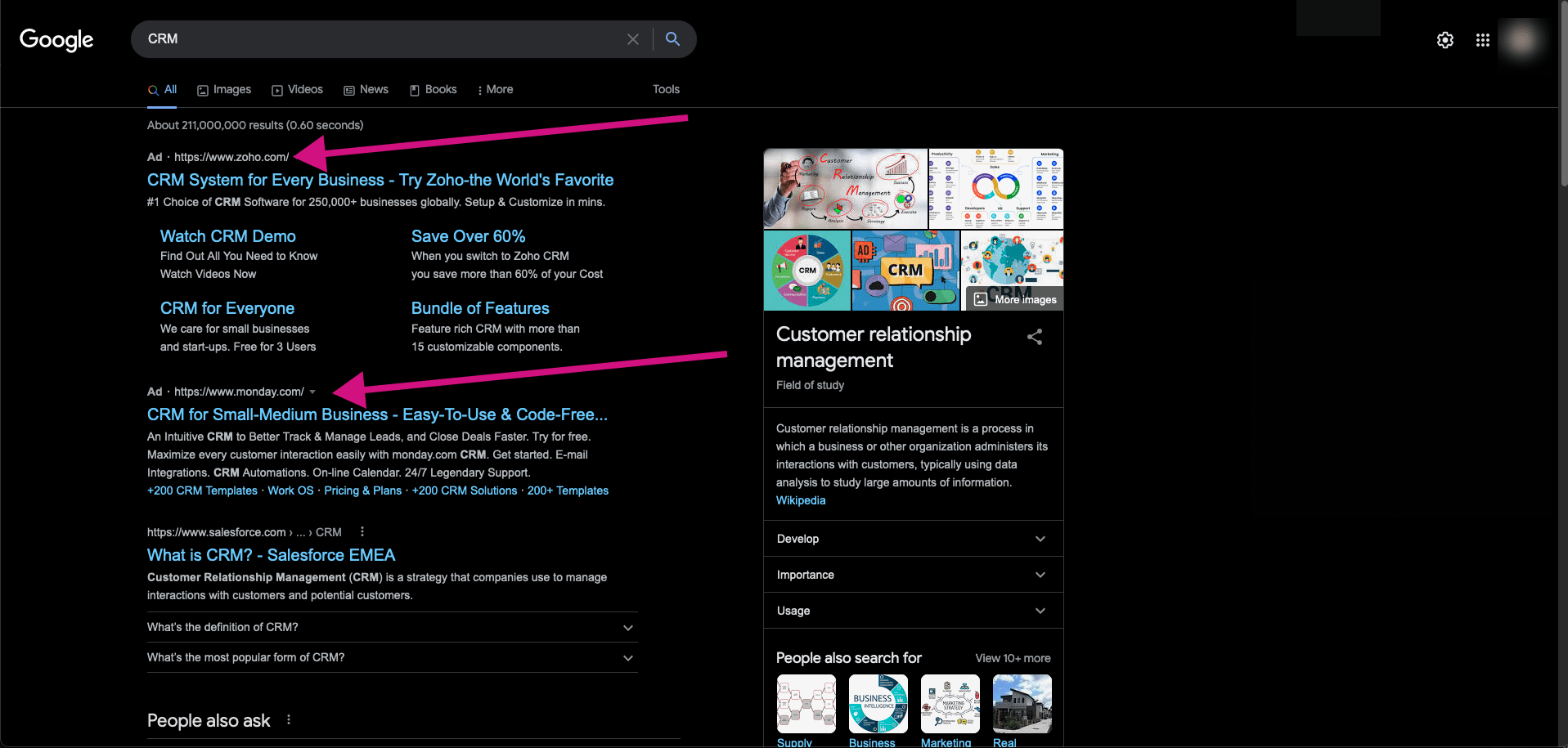1568x748 pixels.
Task: Open the infinity loop CRM diagram image
Action: tap(996, 189)
